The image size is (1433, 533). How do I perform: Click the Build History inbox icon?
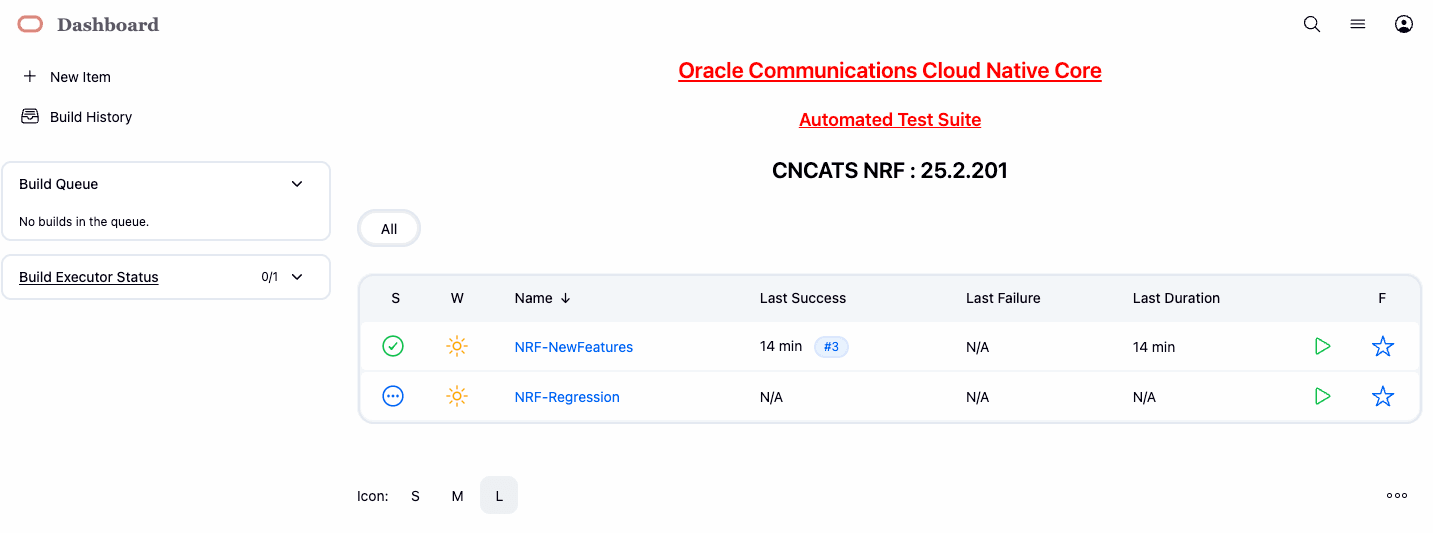(x=30, y=116)
